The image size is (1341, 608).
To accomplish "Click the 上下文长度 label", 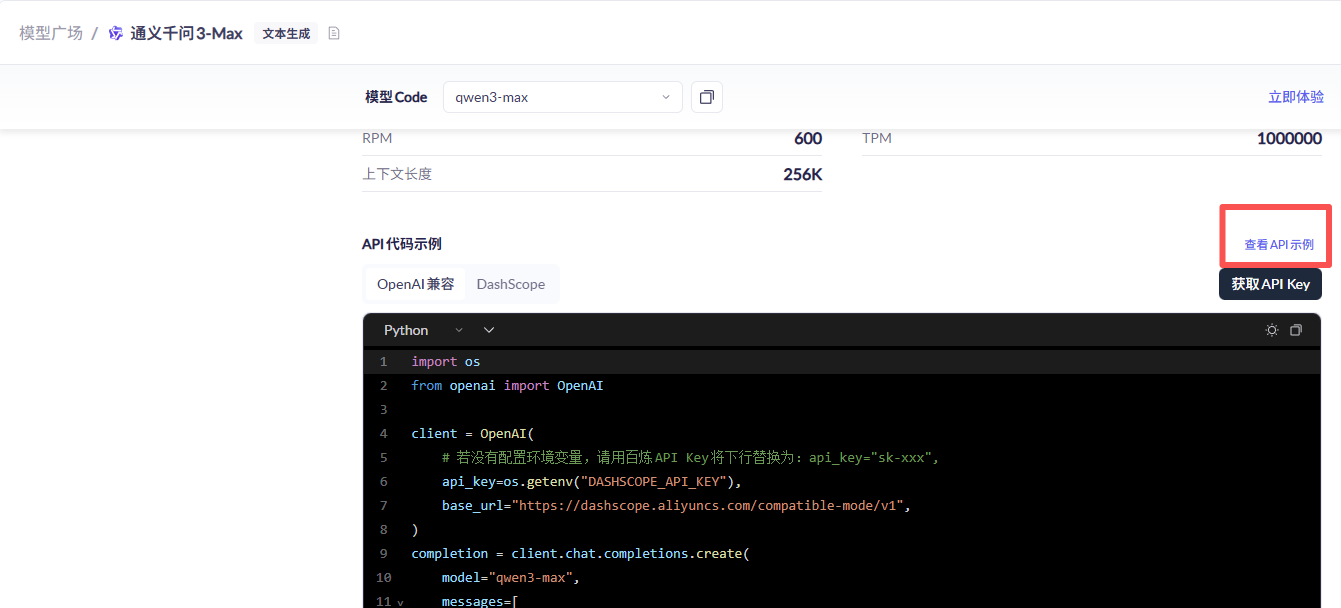I will pyautogui.click(x=397, y=174).
